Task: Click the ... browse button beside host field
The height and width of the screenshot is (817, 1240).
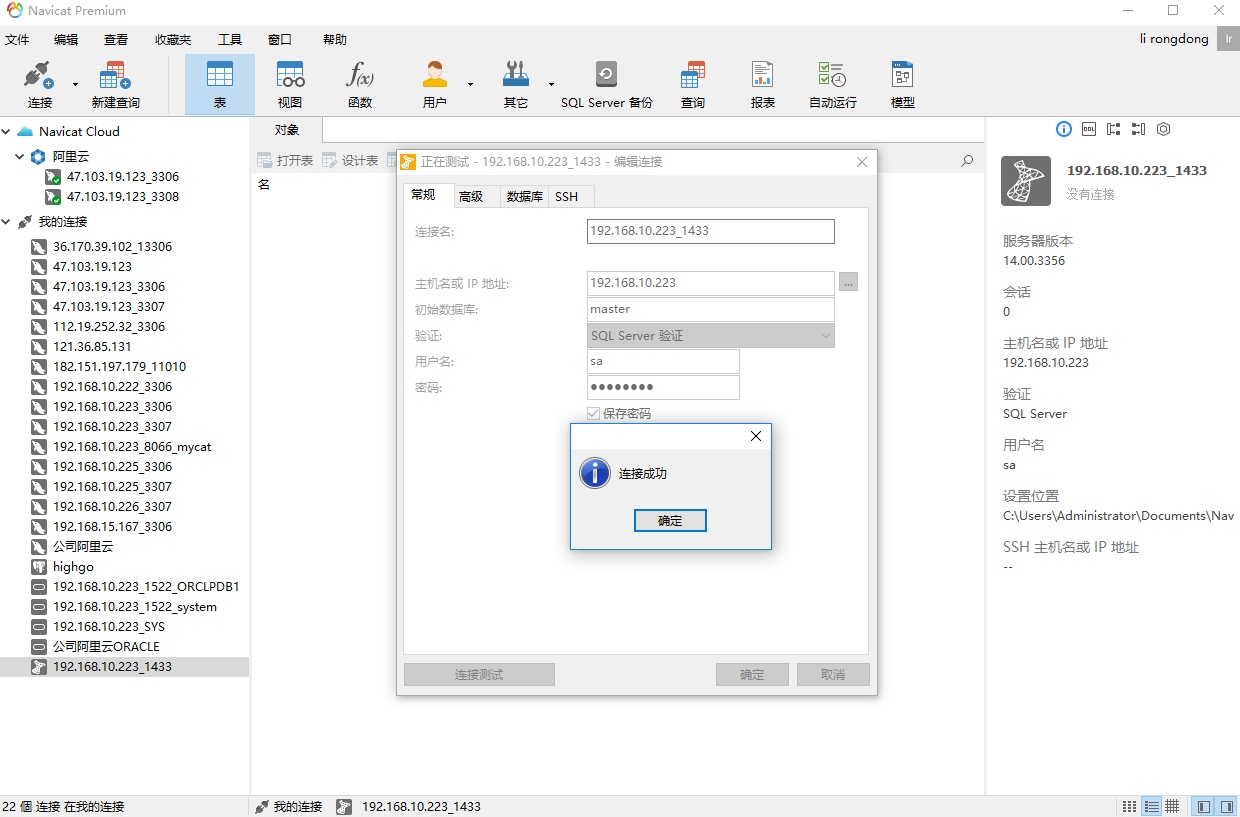Action: (848, 283)
